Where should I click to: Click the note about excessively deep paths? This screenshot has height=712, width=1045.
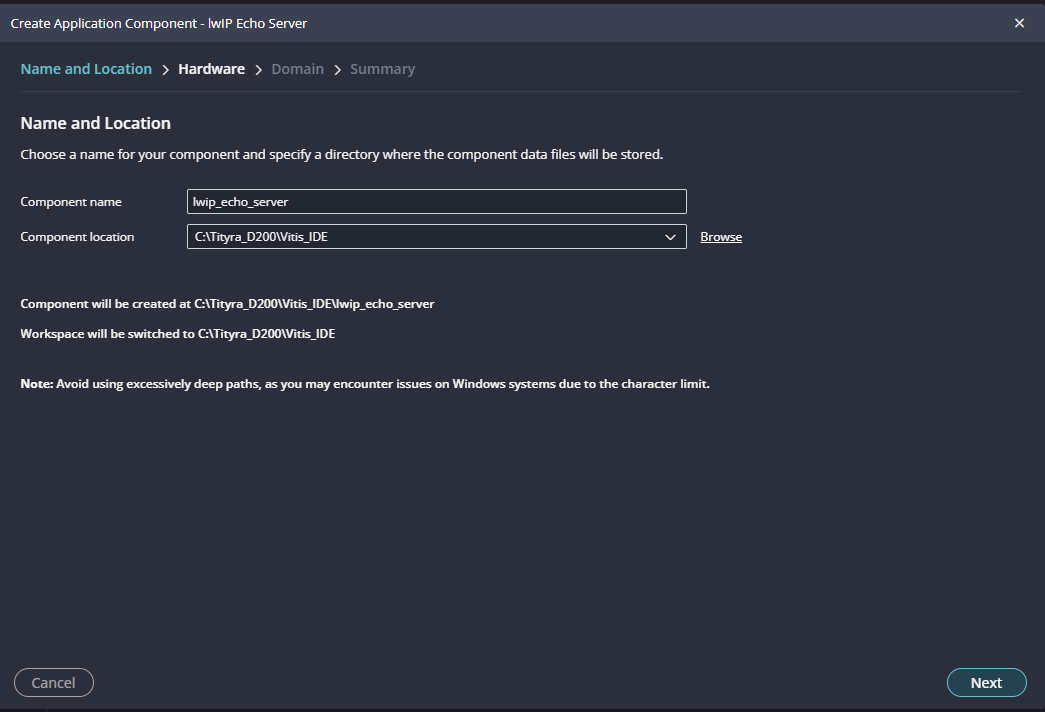(365, 384)
